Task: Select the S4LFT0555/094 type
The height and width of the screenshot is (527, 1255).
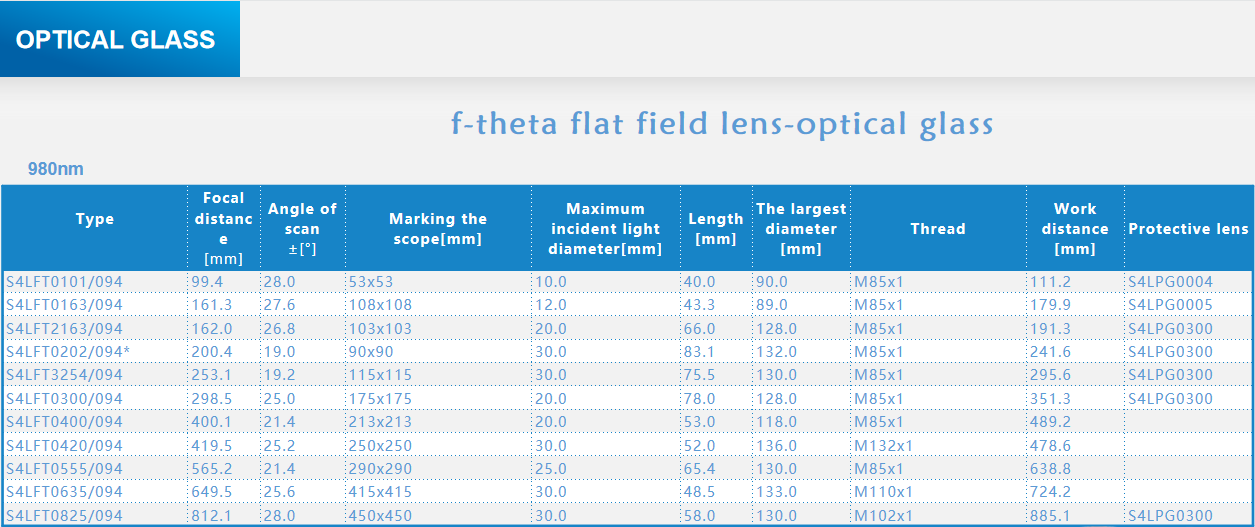Action: click(x=64, y=469)
